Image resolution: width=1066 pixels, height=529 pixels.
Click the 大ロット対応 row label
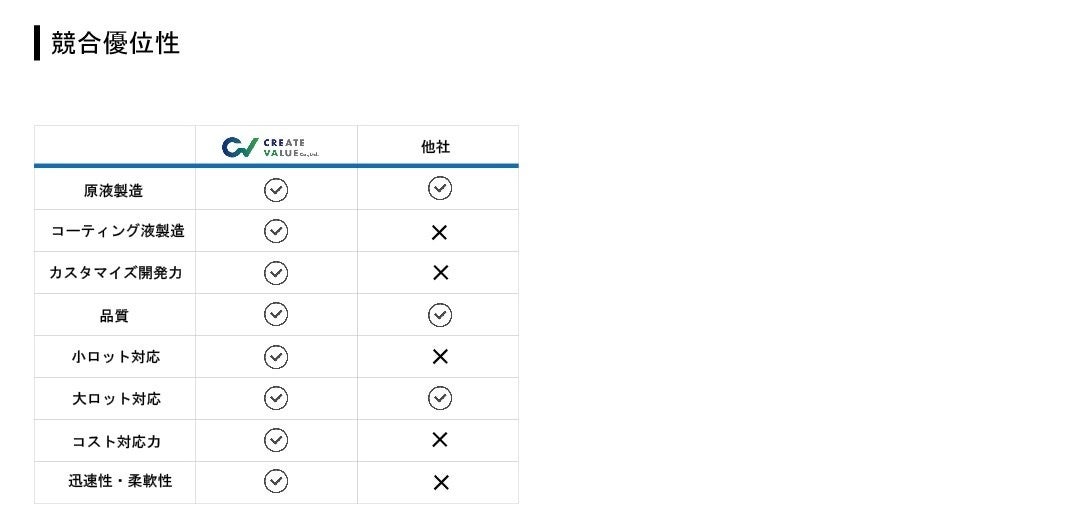pyautogui.click(x=116, y=399)
